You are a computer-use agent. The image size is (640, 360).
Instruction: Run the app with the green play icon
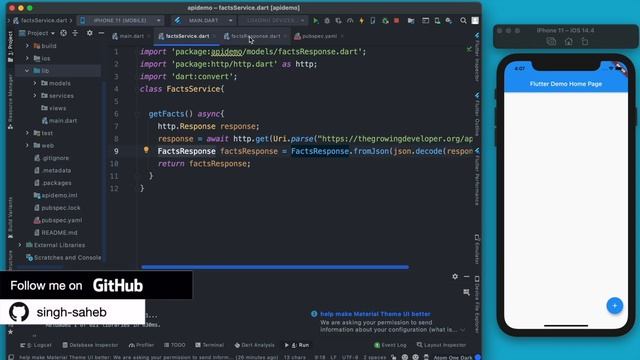(316, 20)
